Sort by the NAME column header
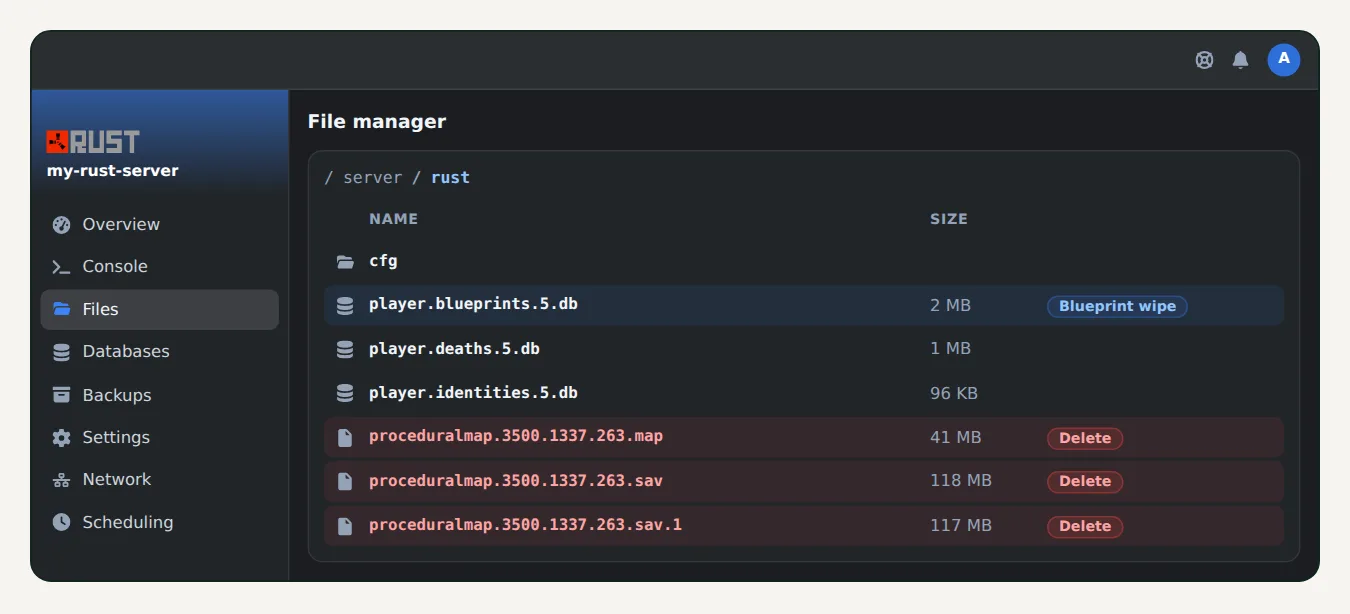Viewport: 1350px width, 614px height. pyautogui.click(x=393, y=219)
